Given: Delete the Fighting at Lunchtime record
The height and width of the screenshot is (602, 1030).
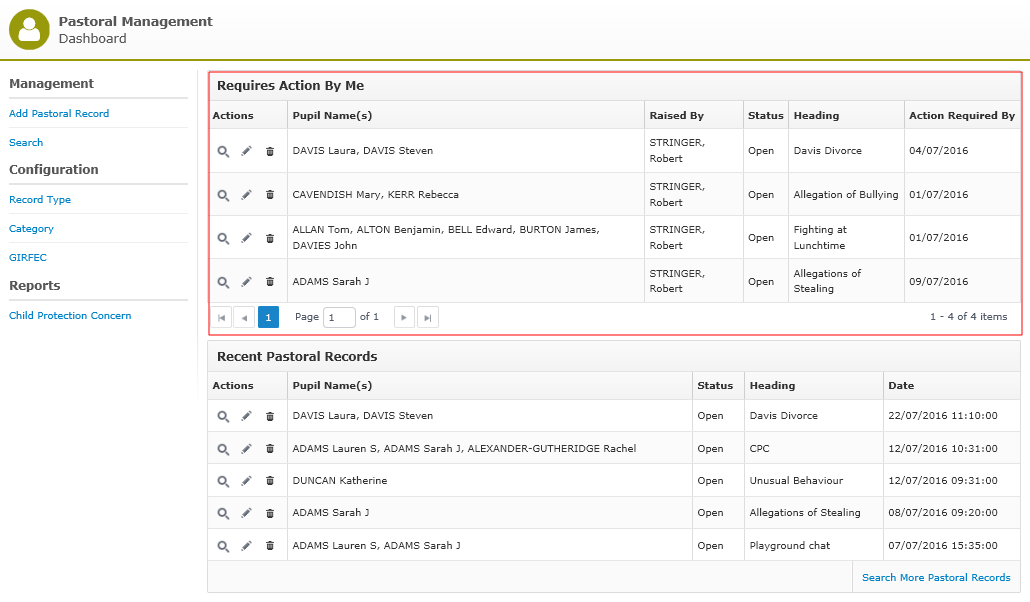Looking at the screenshot, I should click(270, 239).
